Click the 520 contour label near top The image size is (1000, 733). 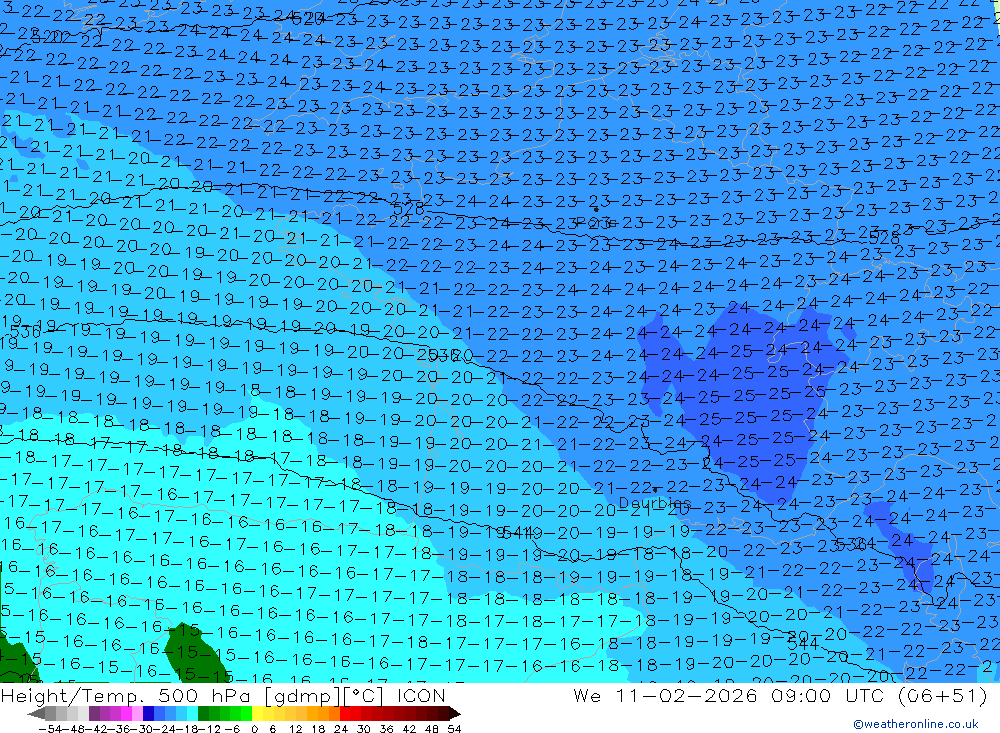[x=308, y=19]
